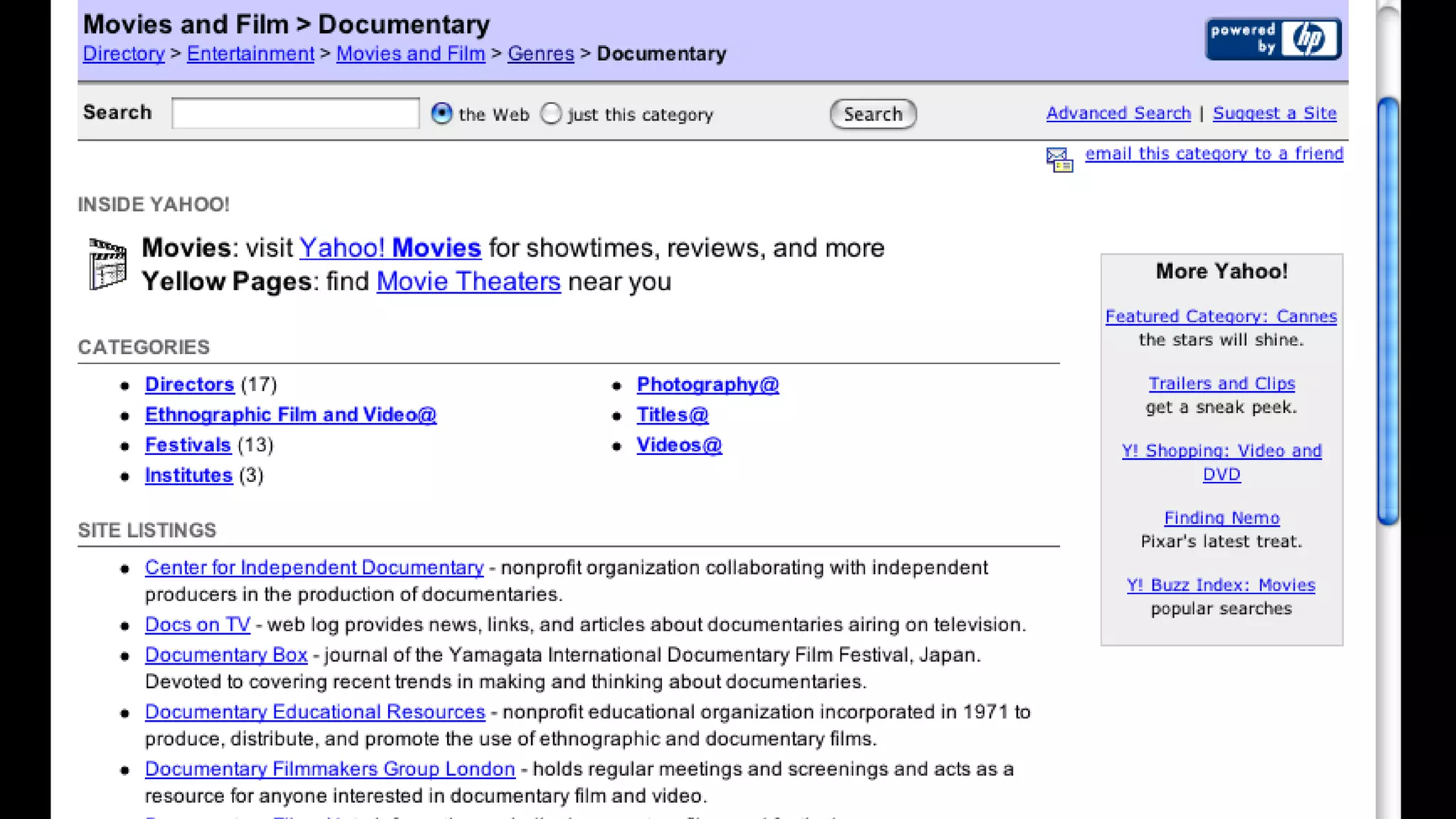Screen dimensions: 1456x819
Task: Go to Entertainment in the breadcrumb
Action: (250, 54)
